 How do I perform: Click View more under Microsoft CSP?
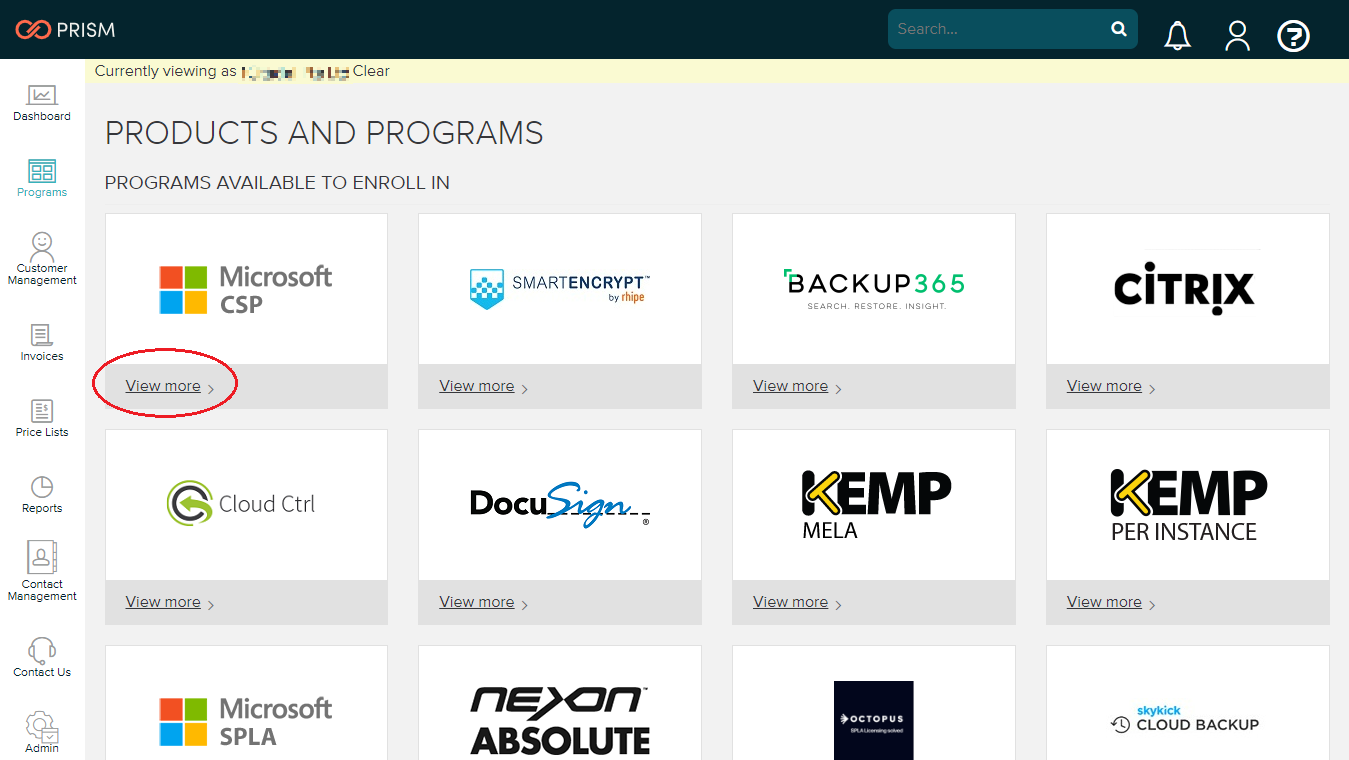pos(163,386)
